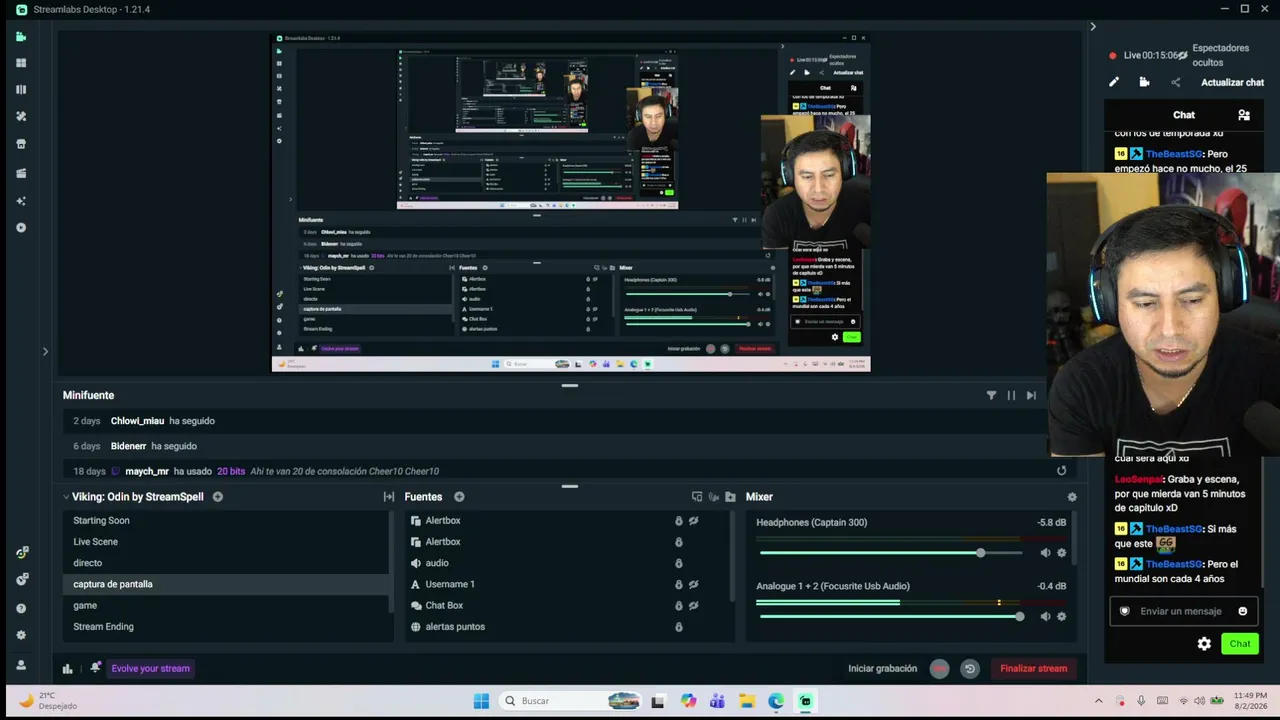Add a new scene with the plus icon
1280x720 pixels.
tap(218, 497)
